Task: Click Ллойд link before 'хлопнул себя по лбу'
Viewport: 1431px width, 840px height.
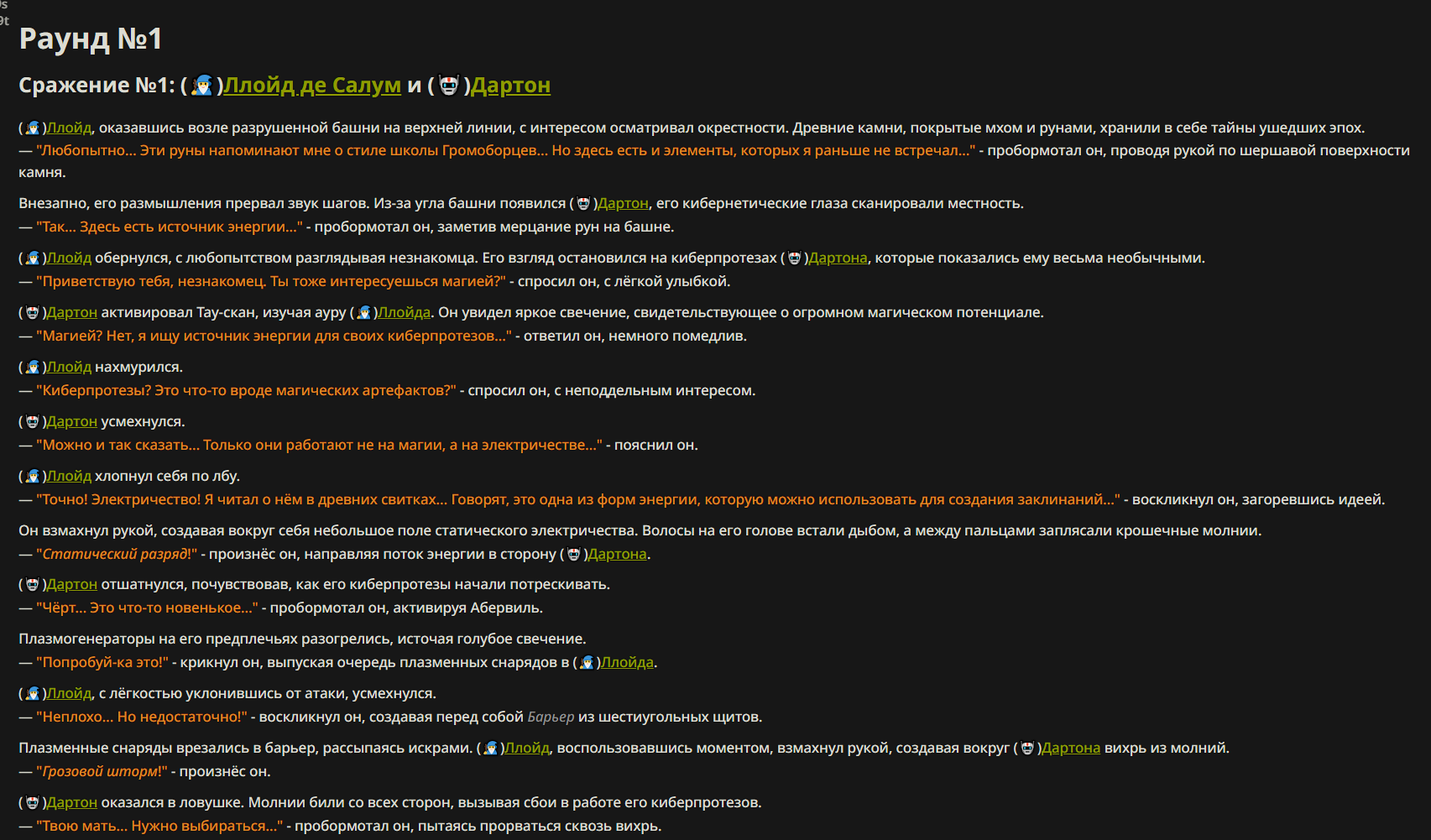Action: [69, 476]
